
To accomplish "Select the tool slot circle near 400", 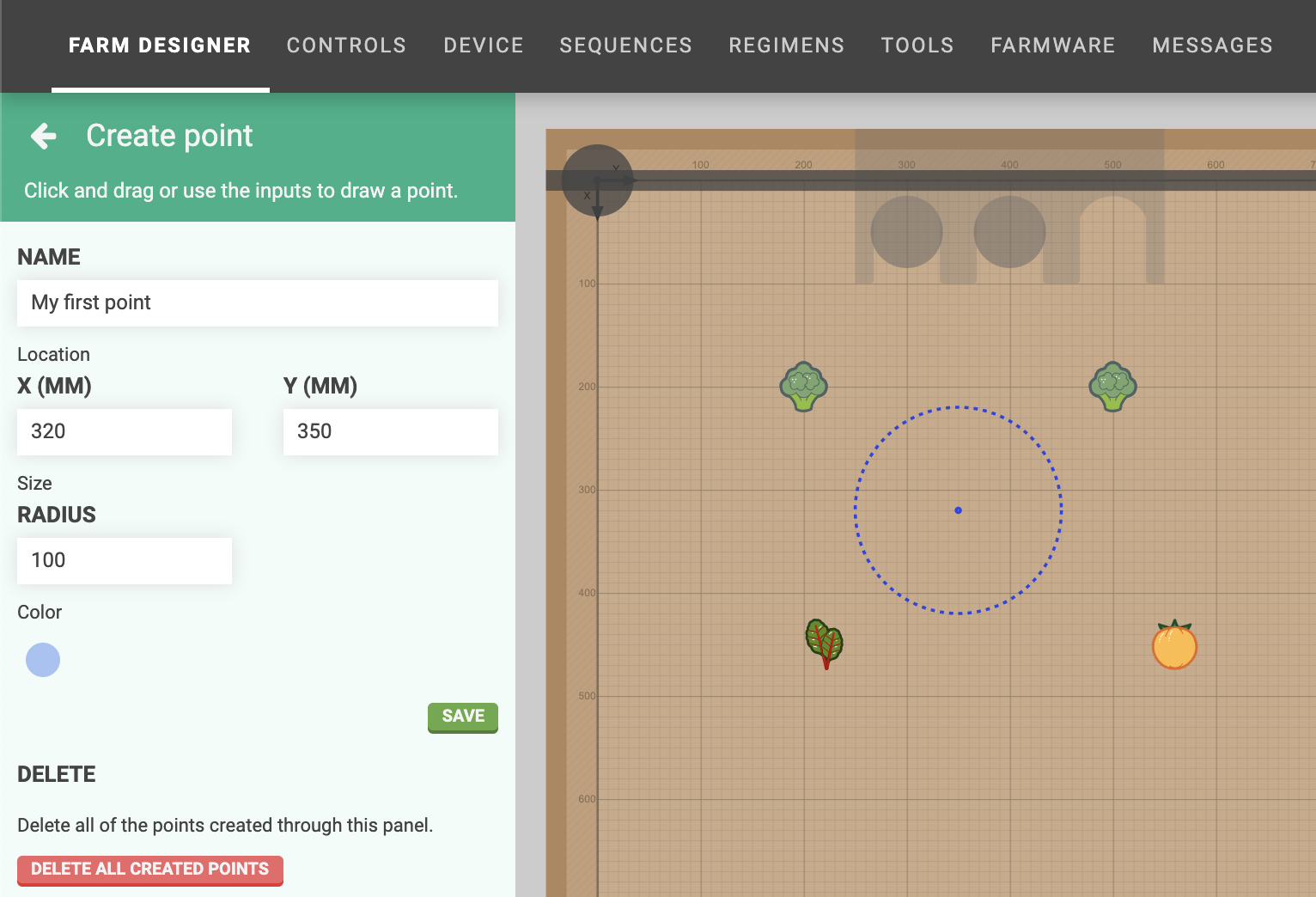I will click(x=1009, y=232).
